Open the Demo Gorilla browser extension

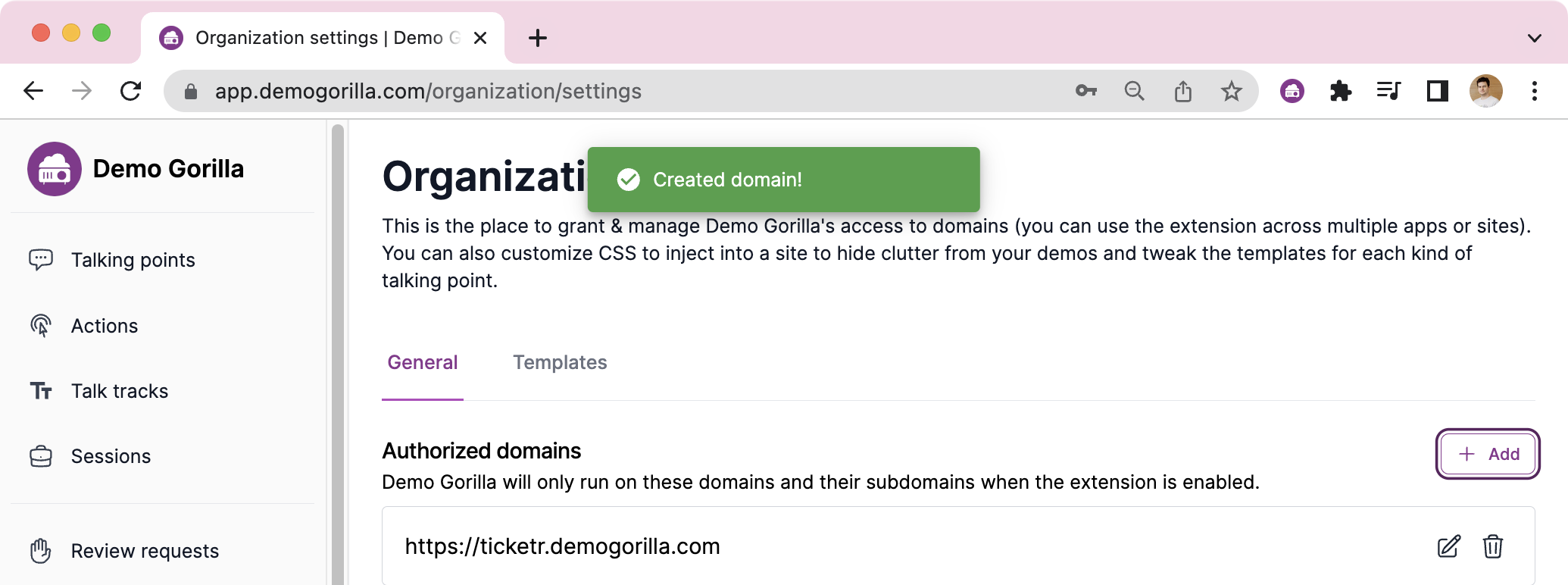coord(1292,91)
